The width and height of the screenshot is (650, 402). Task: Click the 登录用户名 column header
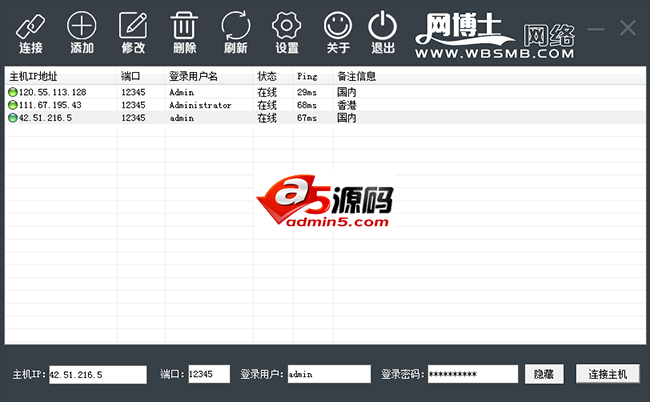click(x=209, y=76)
